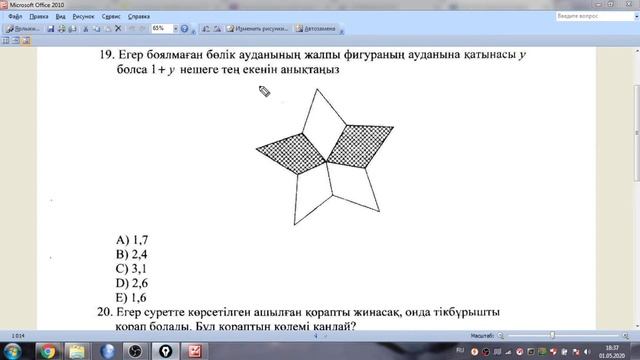The width and height of the screenshot is (640, 360).
Task: Rotate picture right using toolbar icon
Action: coord(217,29)
